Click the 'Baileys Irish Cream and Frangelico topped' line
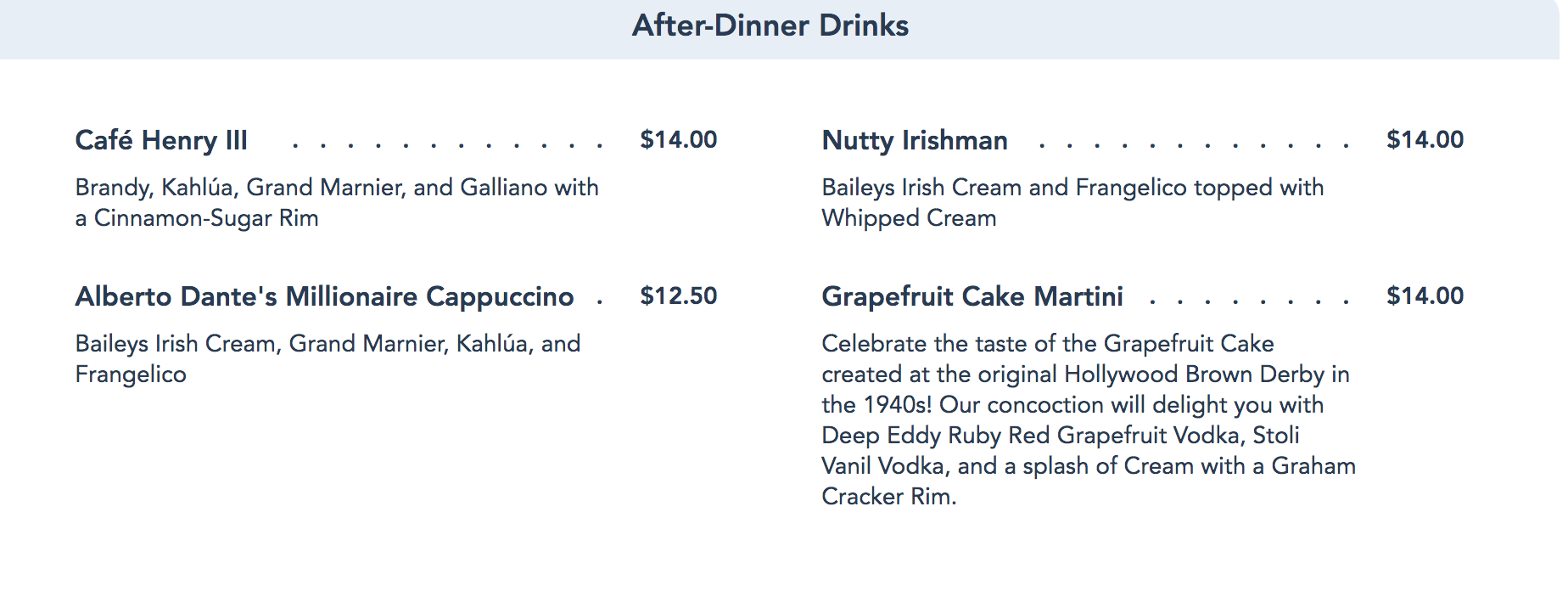The image size is (1568, 591). tap(1072, 188)
